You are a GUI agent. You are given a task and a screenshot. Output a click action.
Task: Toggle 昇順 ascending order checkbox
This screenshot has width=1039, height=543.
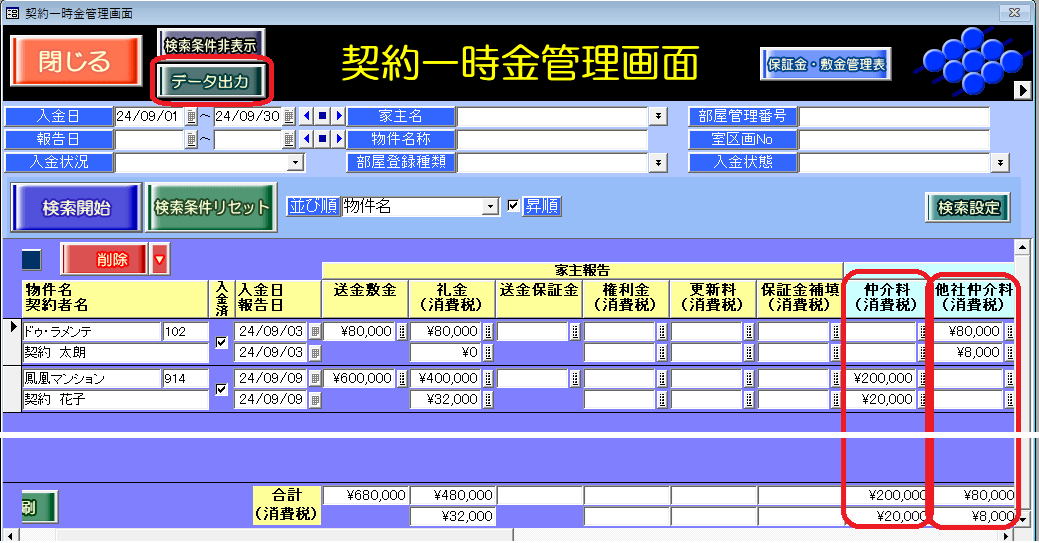point(514,206)
